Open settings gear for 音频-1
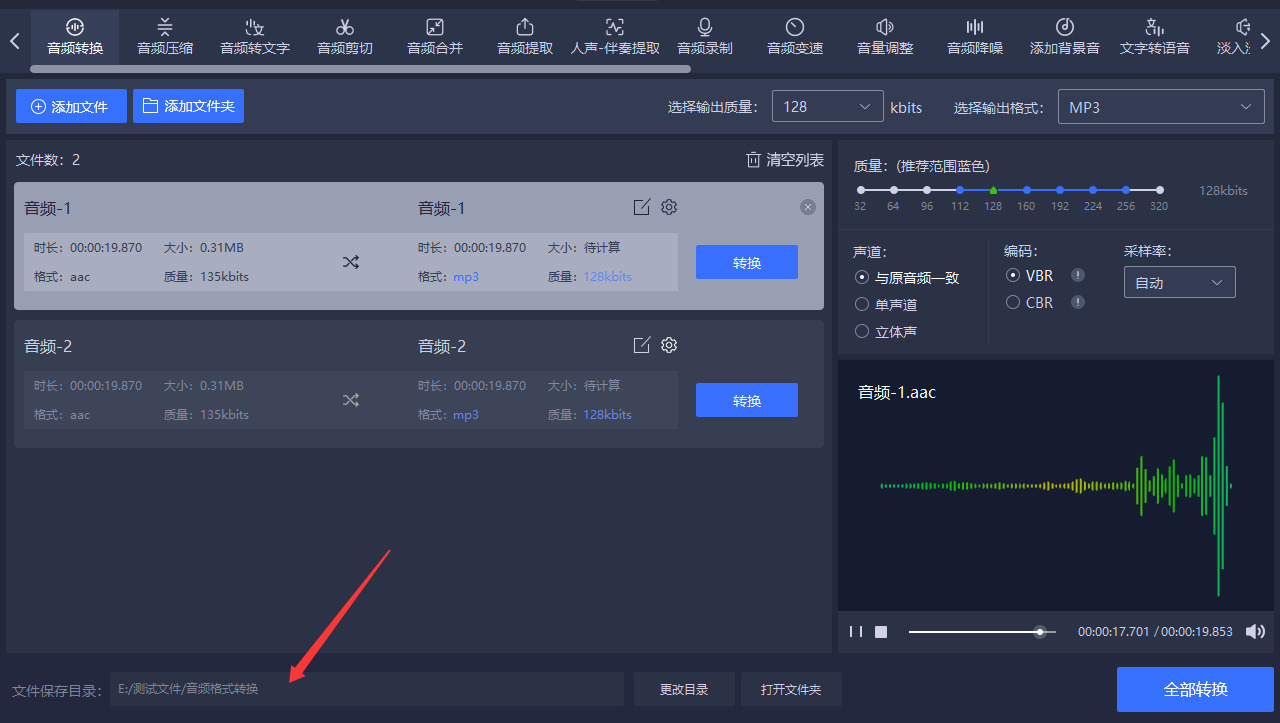Screen dimensions: 1280x723 click(x=669, y=207)
